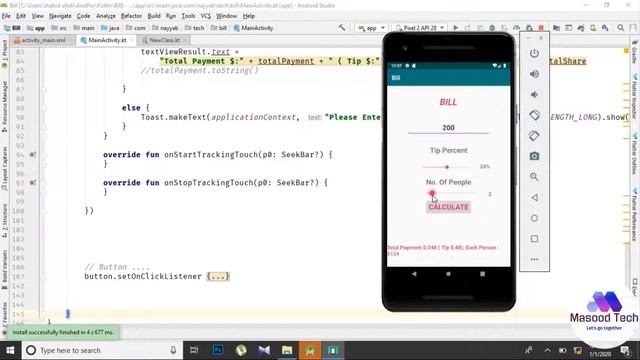Click emulator Rotate Left icon
The image size is (640, 360).
534,115
